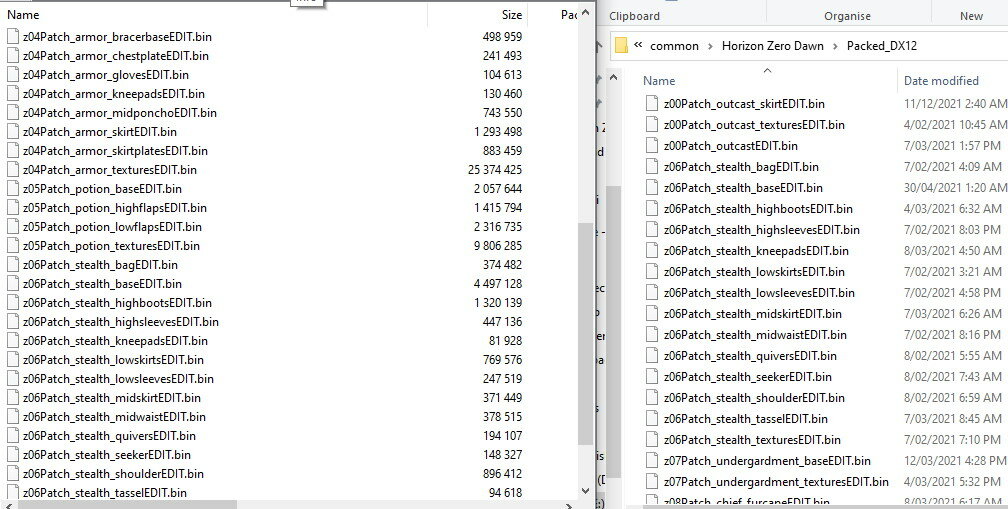The height and width of the screenshot is (509, 1008).
Task: Select z06Patch_stealth_highbootsEDIT.bin in archive list
Action: [117, 303]
